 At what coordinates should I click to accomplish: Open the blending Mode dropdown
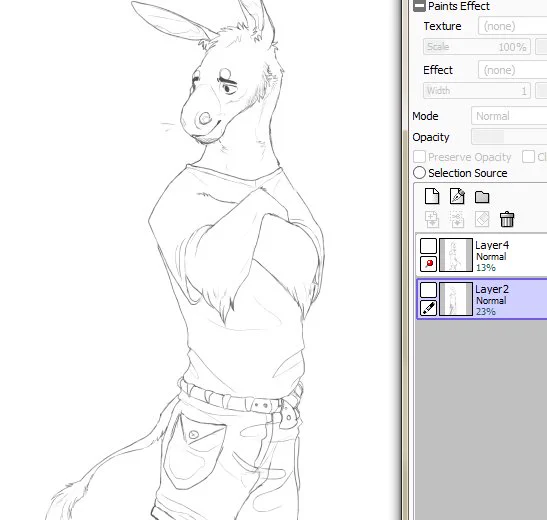point(509,116)
